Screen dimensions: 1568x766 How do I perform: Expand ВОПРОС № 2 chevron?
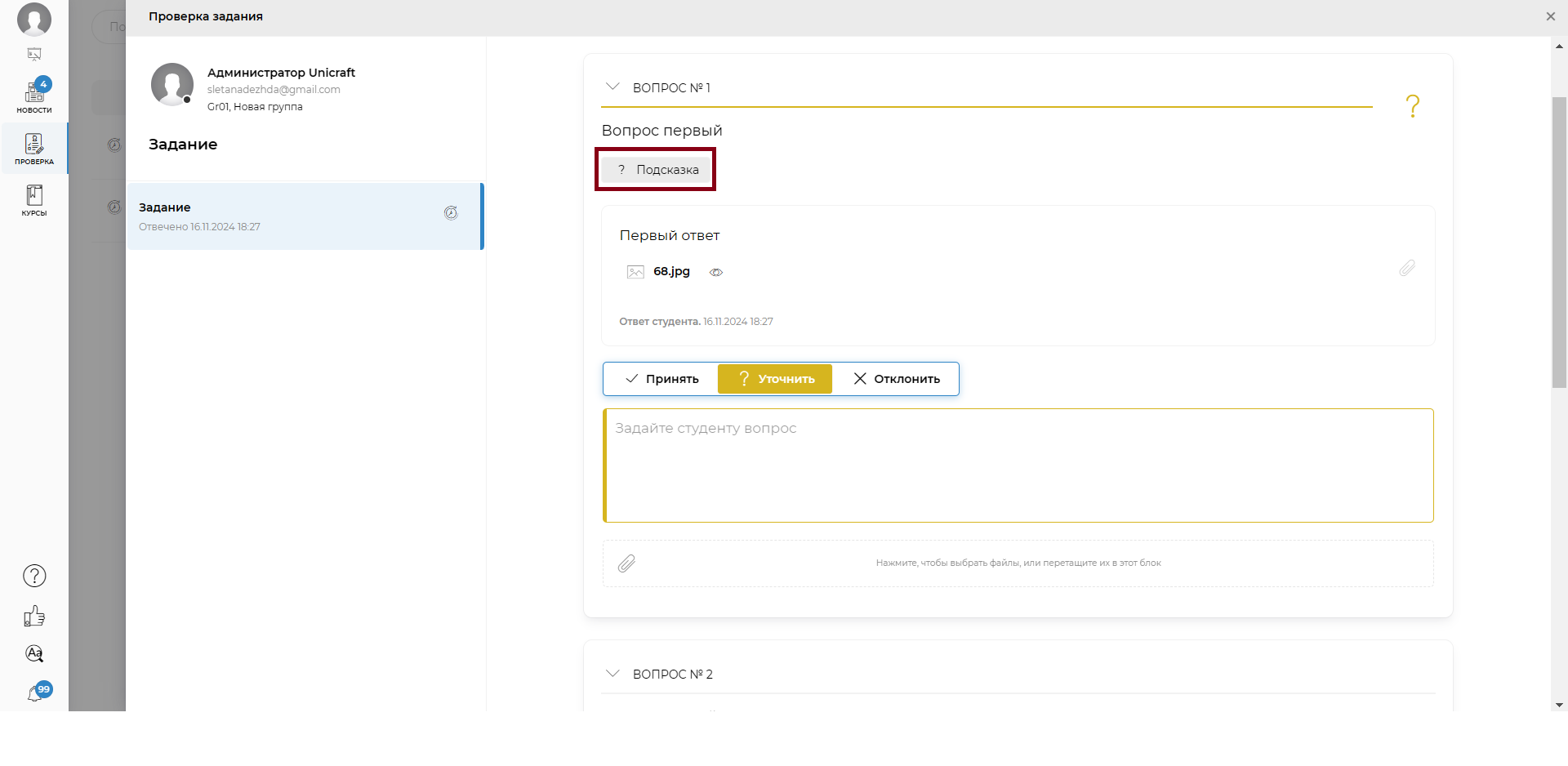pos(612,673)
